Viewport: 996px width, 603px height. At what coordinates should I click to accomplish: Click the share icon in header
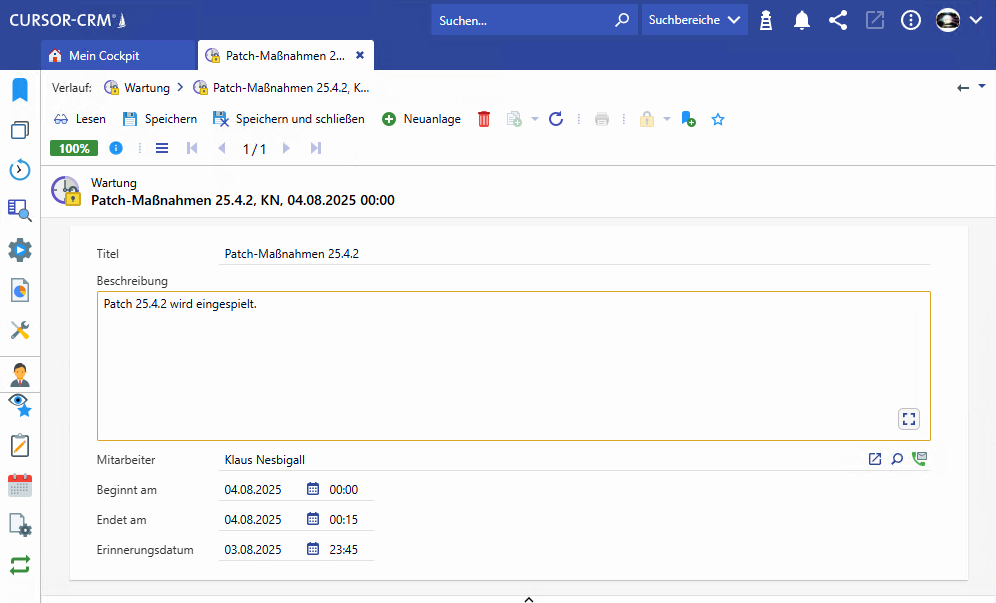click(x=838, y=20)
